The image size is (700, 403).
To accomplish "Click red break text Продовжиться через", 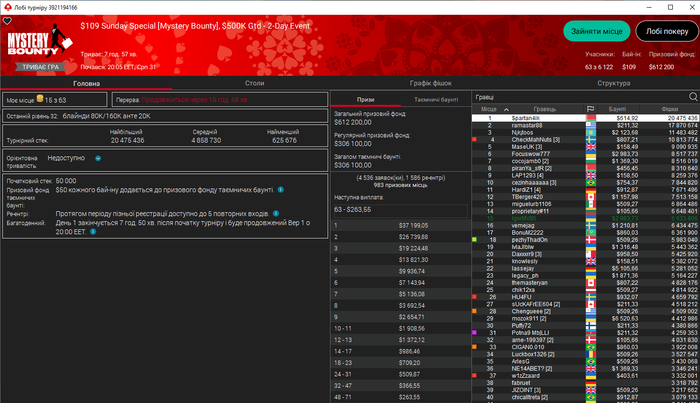I will pyautogui.click(x=195, y=100).
